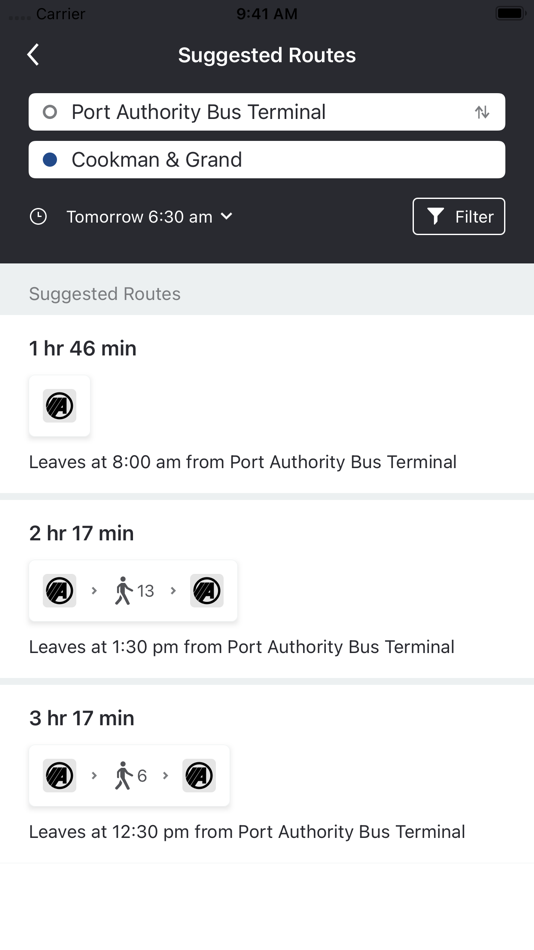Screen dimensions: 534x950
Task: Tap the funnel icon in Filter
Action: pos(435,216)
